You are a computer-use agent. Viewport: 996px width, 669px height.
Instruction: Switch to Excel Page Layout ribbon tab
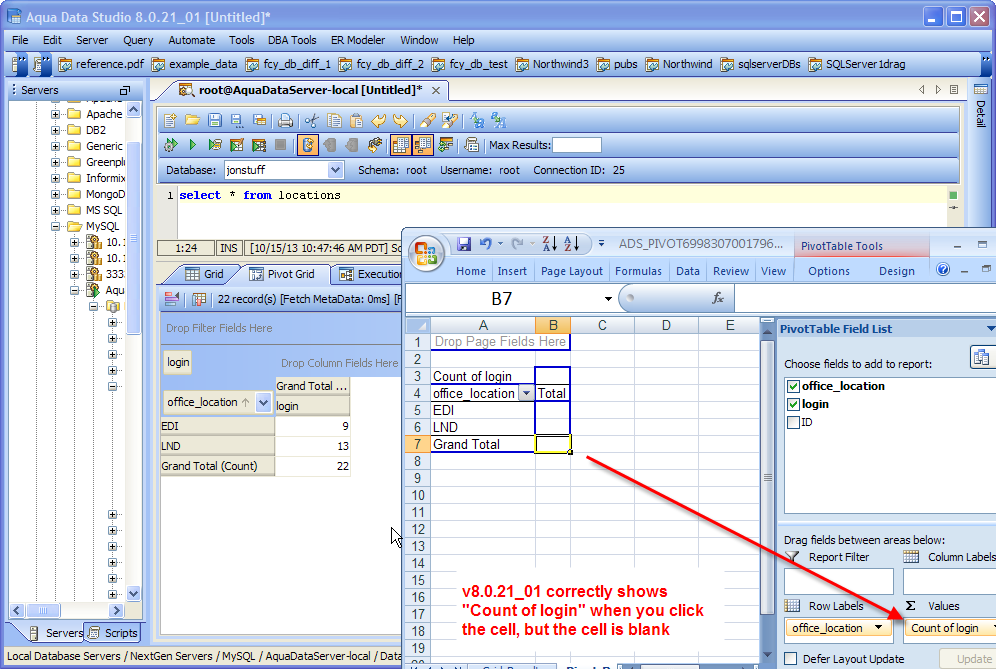(572, 271)
